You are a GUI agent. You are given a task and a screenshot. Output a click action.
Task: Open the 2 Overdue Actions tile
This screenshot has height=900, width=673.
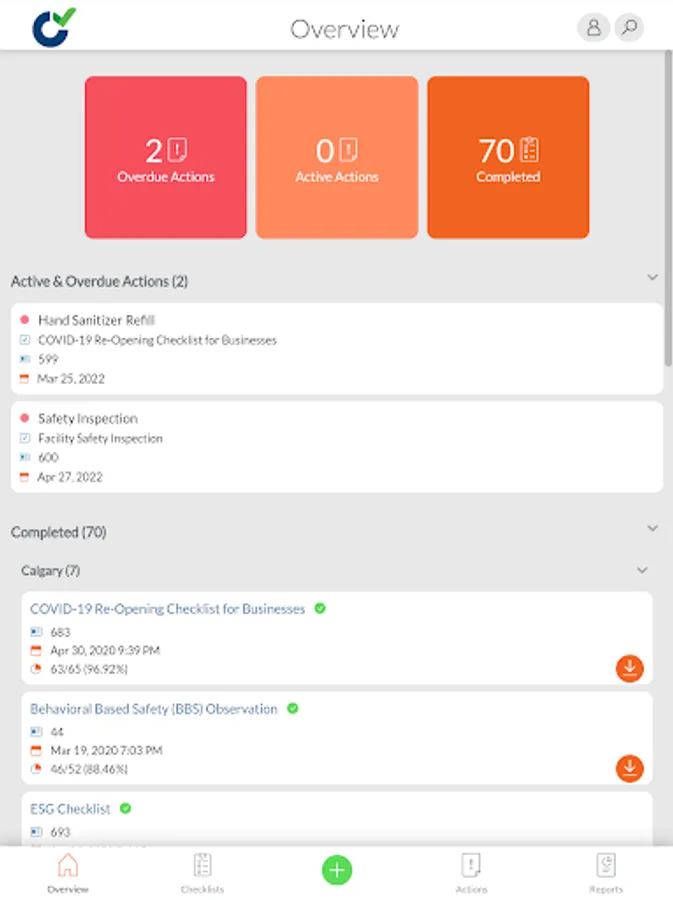coord(166,157)
